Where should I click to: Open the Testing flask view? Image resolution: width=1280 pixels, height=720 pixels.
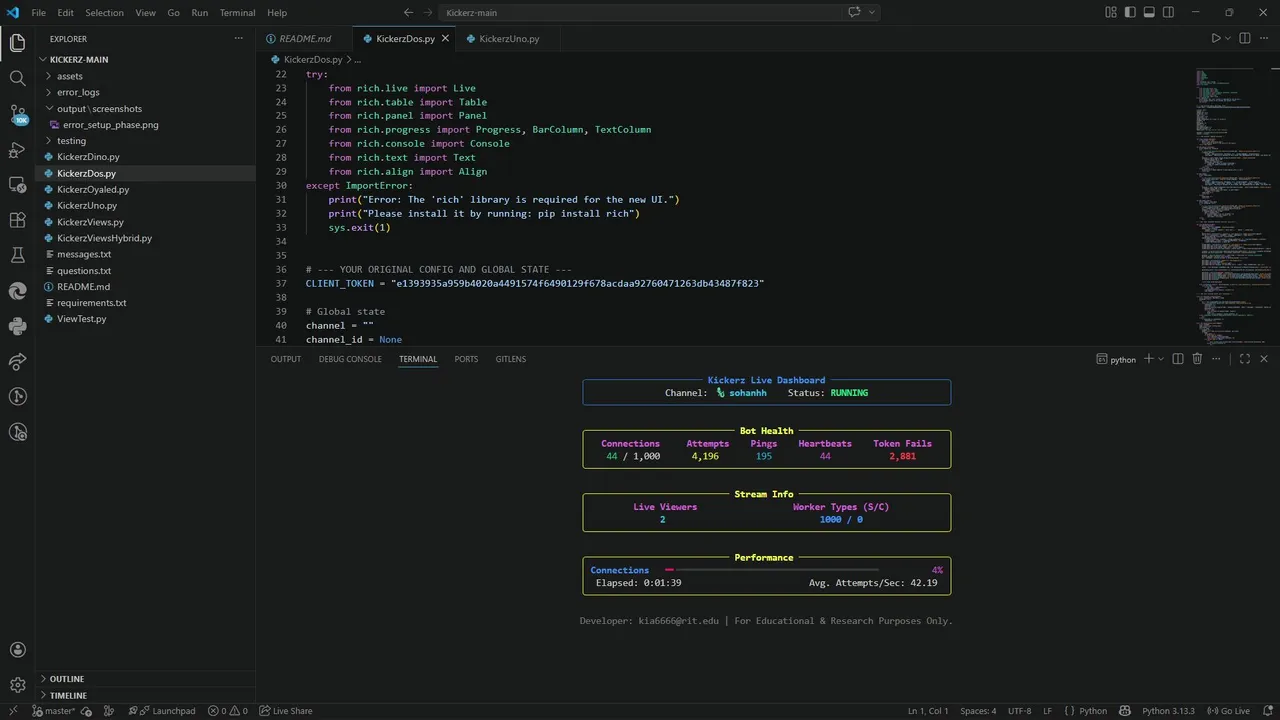tap(17, 256)
